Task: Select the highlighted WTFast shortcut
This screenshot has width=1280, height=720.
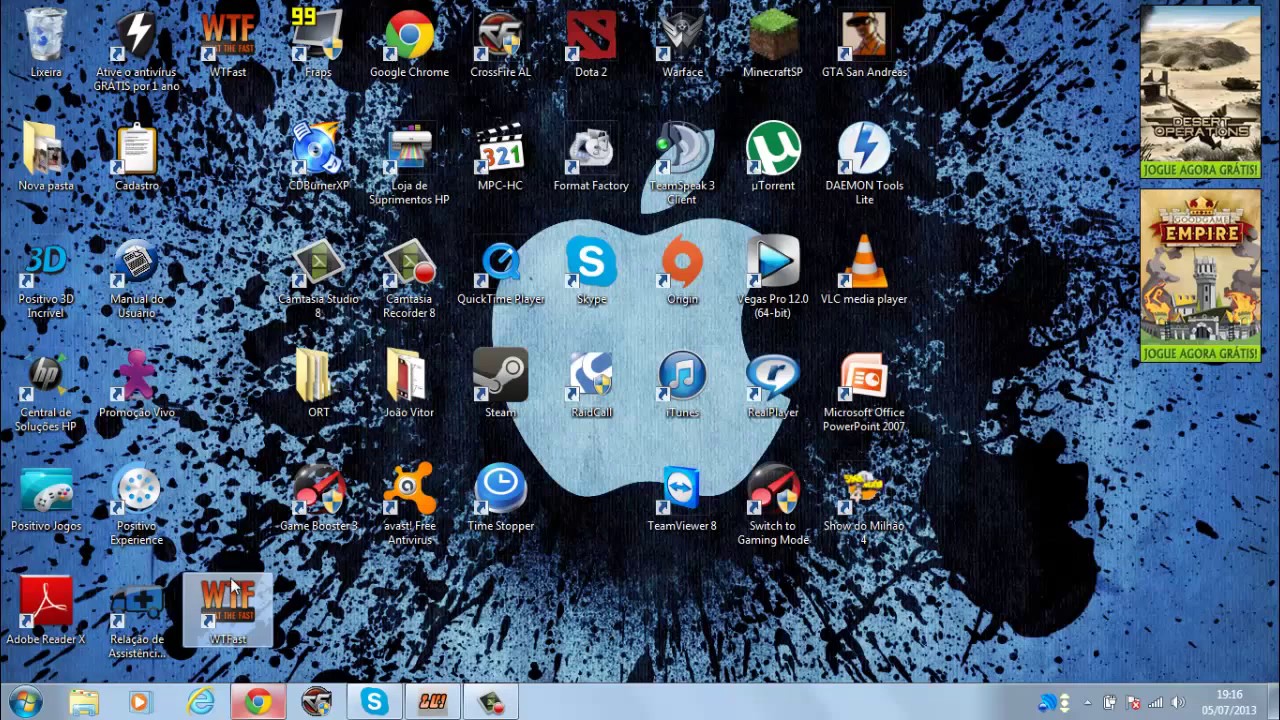Action: pyautogui.click(x=228, y=610)
